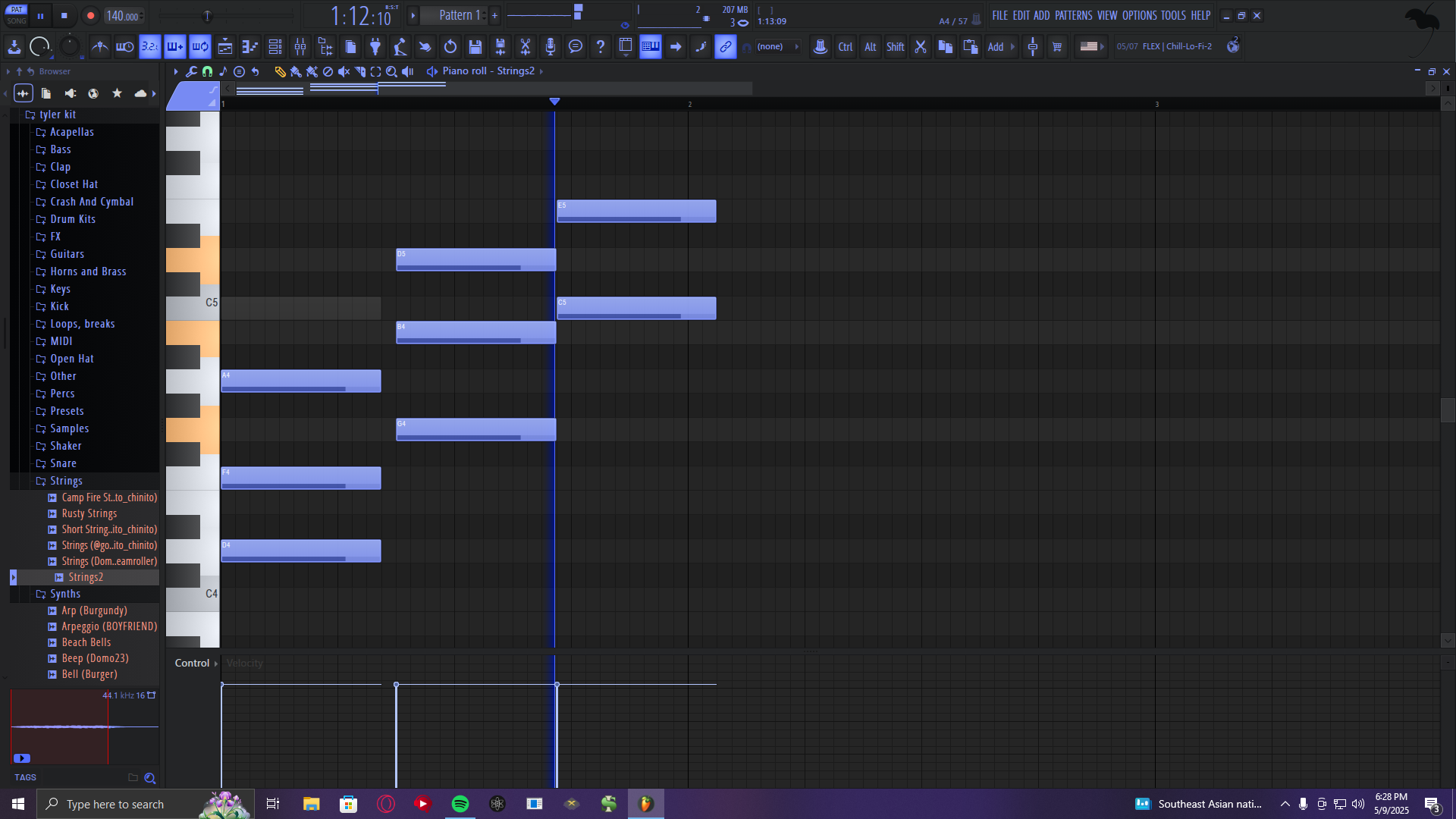Toggle the piano roll snap magnet
The image size is (1456, 819).
207,71
